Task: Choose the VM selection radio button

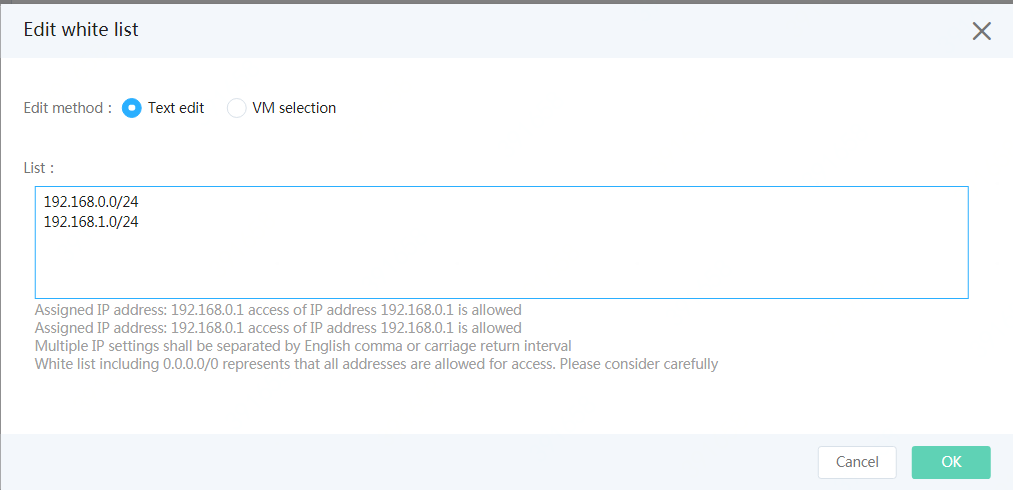Action: pos(236,108)
